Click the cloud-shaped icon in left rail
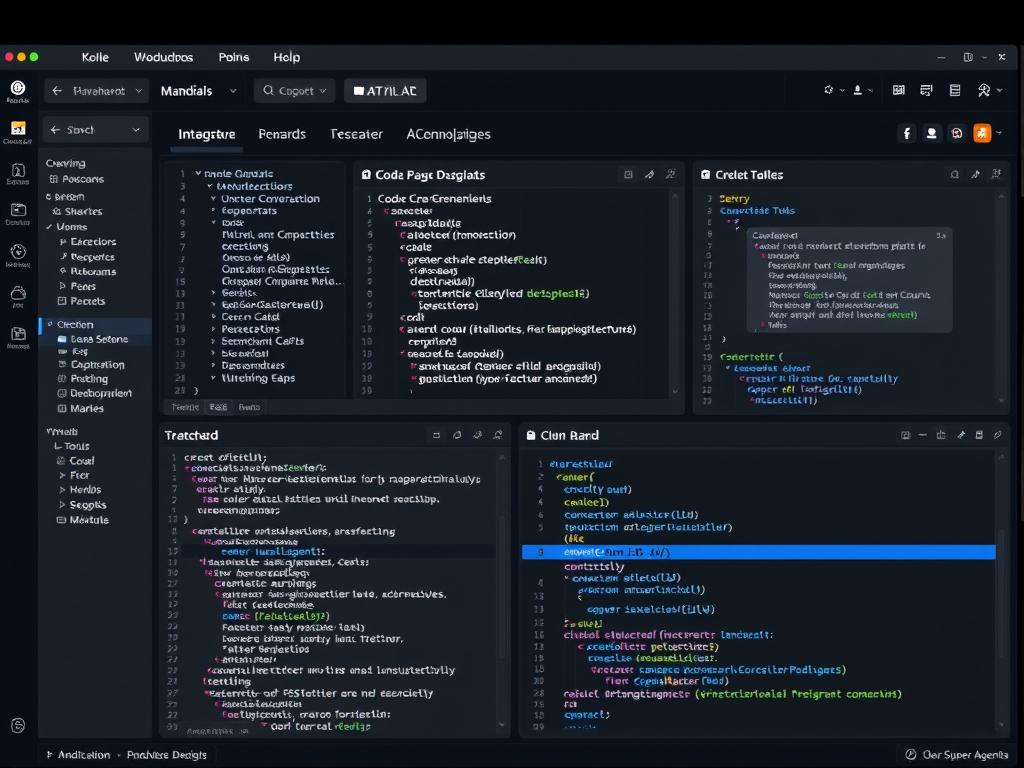The image size is (1024, 768). pos(18,293)
